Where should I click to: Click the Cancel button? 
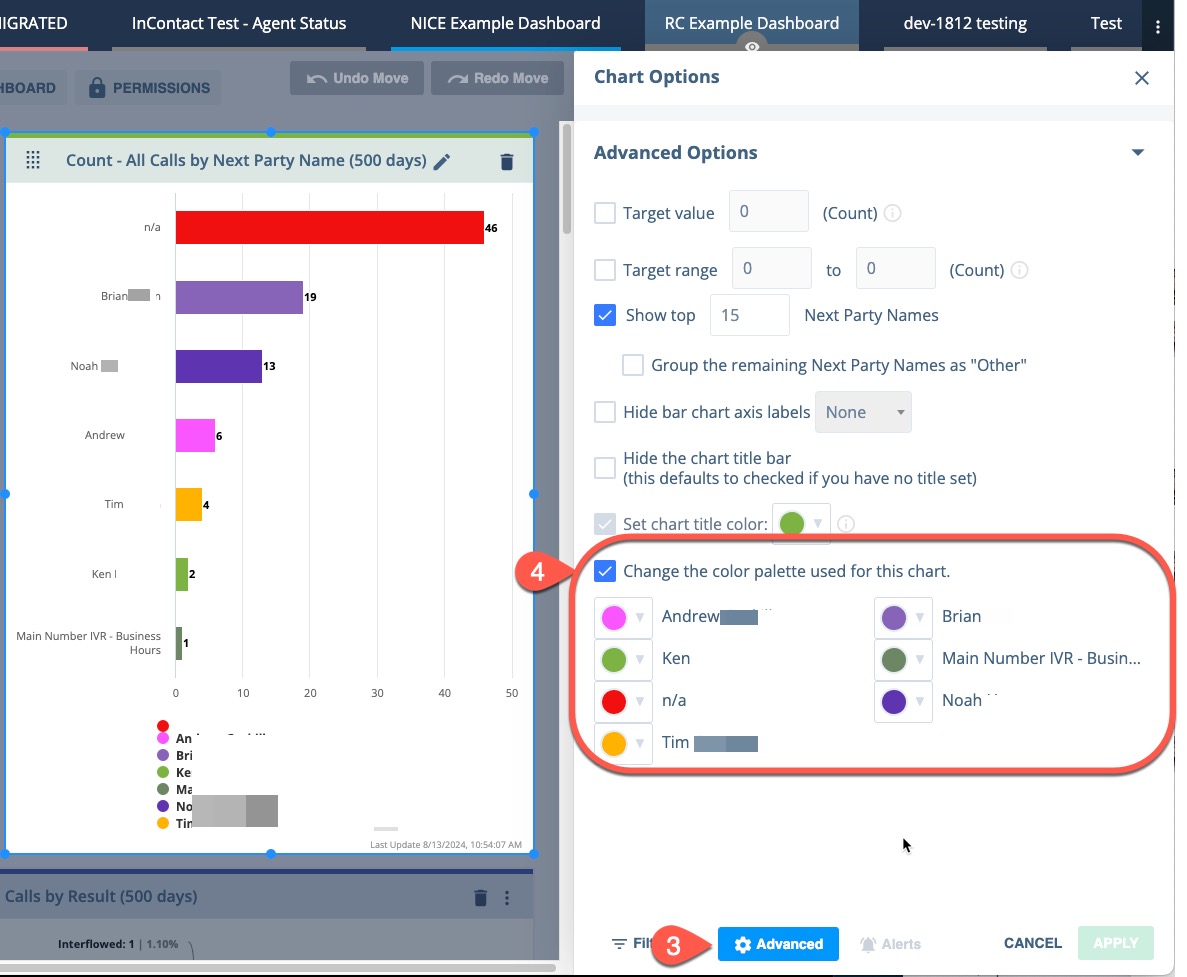[1031, 943]
